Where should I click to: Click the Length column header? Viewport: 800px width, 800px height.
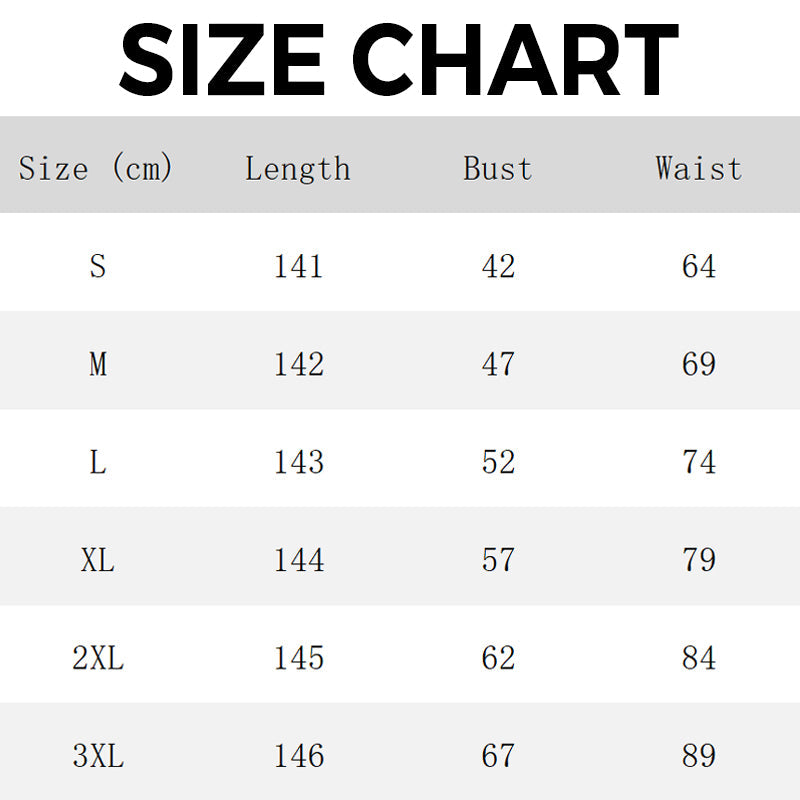coord(298,168)
